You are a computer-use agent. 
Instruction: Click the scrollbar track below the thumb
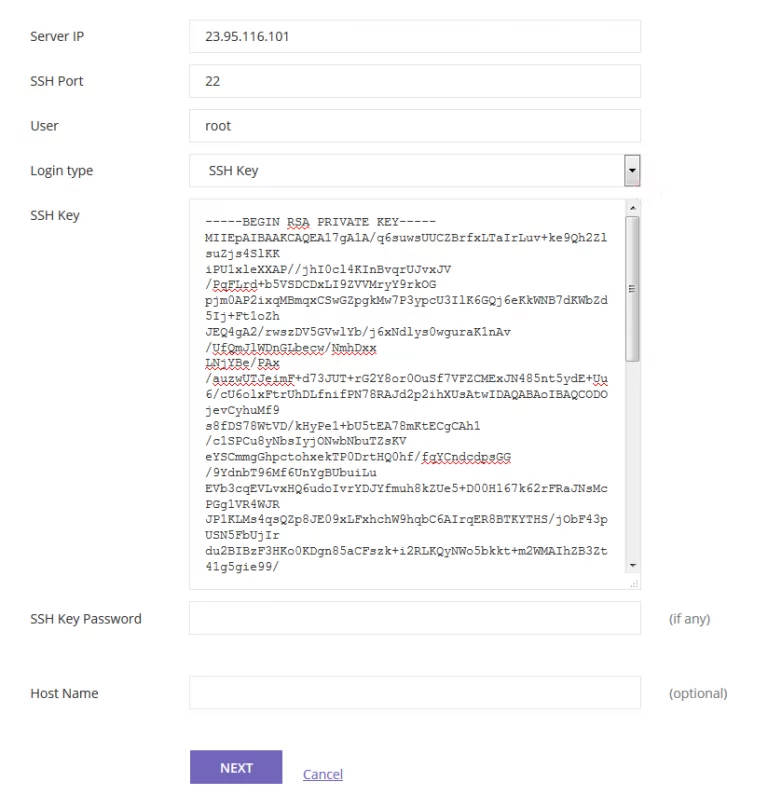[x=633, y=459]
